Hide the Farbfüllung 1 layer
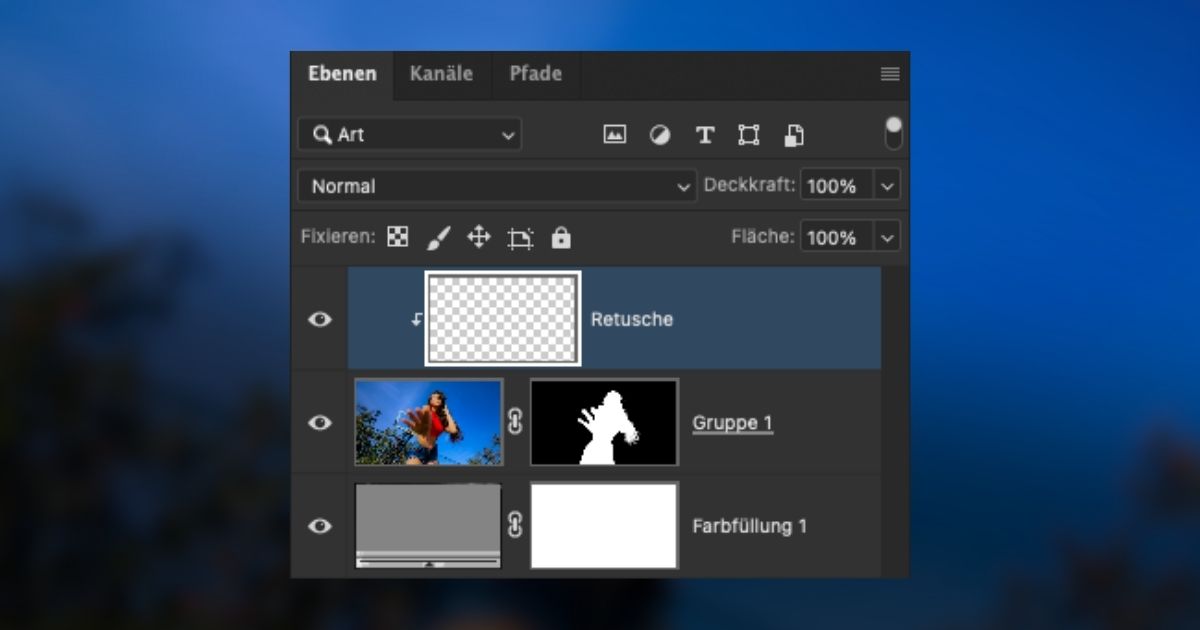Screen dimensions: 1200x630 point(320,525)
